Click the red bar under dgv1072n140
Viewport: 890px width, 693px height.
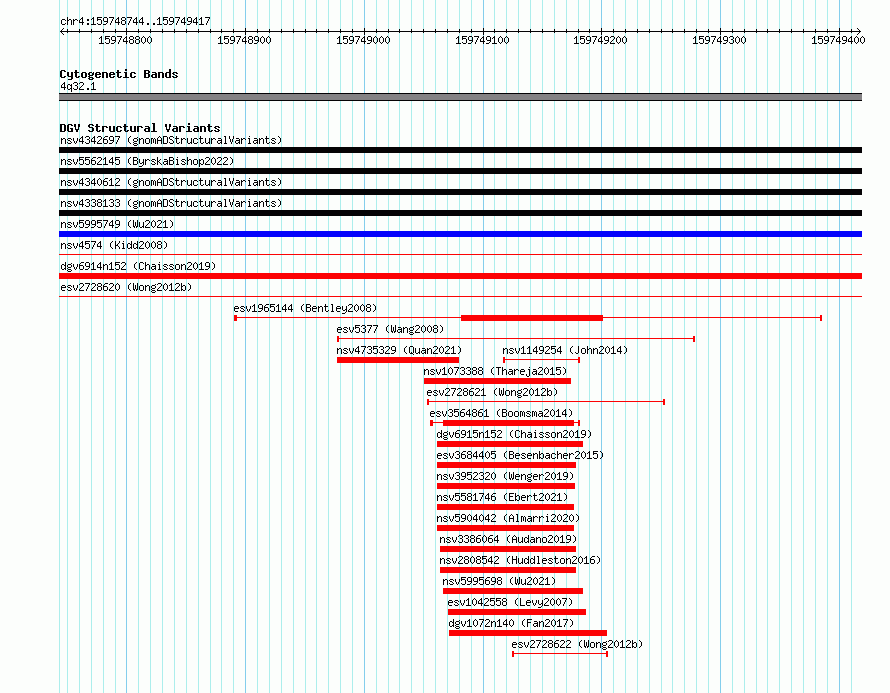point(528,633)
